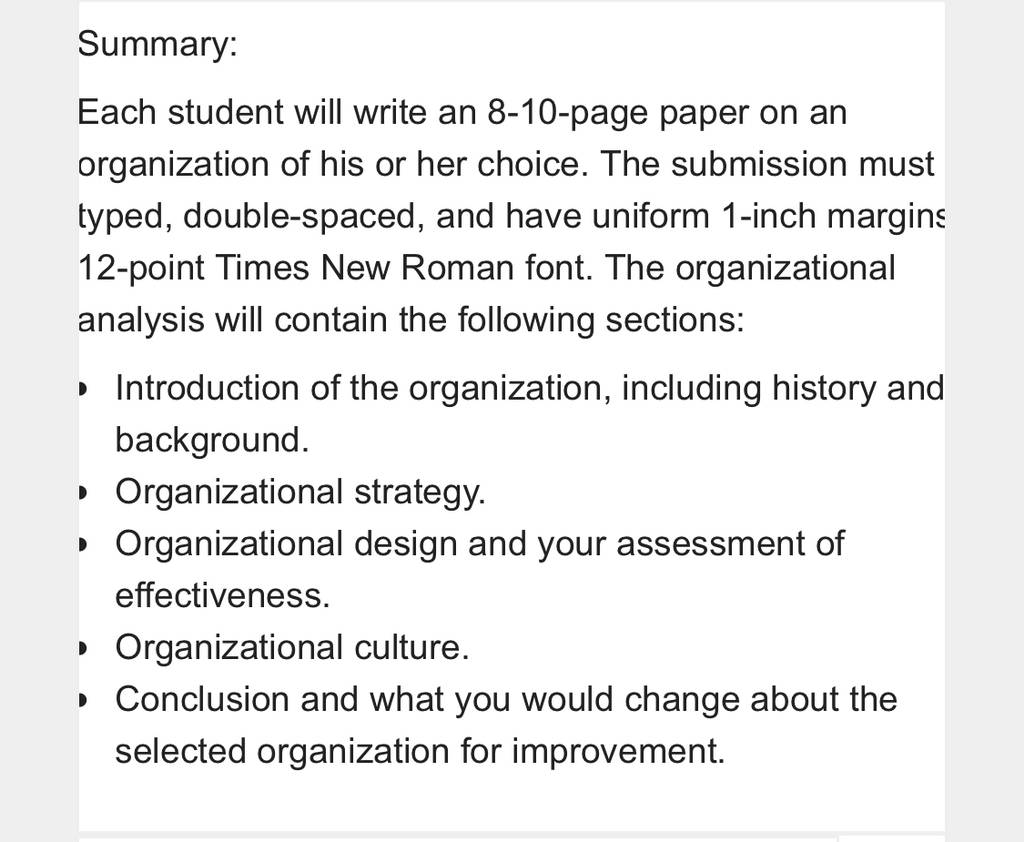The width and height of the screenshot is (1024, 842).
Task: Click the line "analysis will contain the following sections:"
Action: click(x=411, y=321)
